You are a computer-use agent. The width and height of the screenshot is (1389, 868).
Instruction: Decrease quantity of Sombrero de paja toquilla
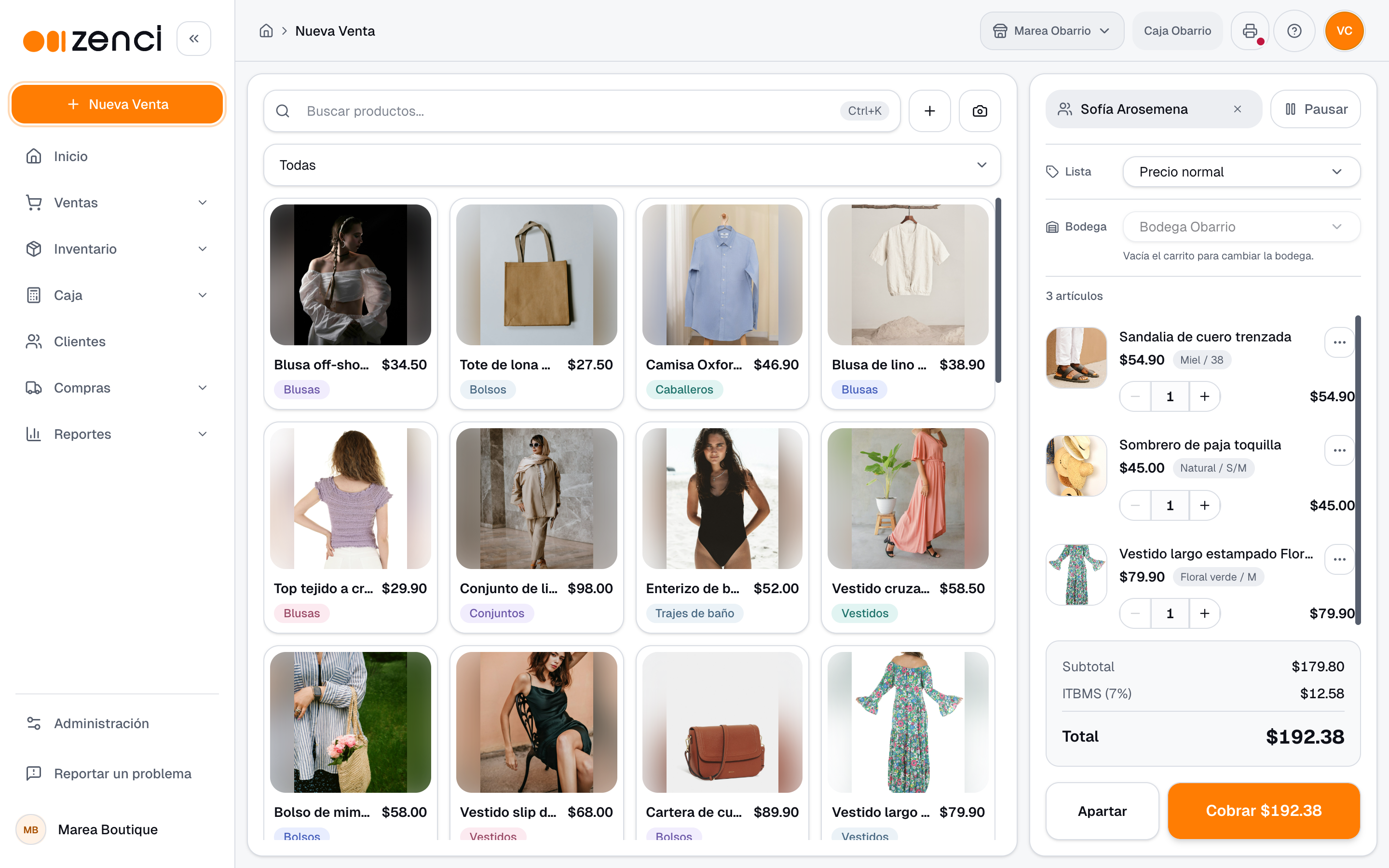point(1135,506)
